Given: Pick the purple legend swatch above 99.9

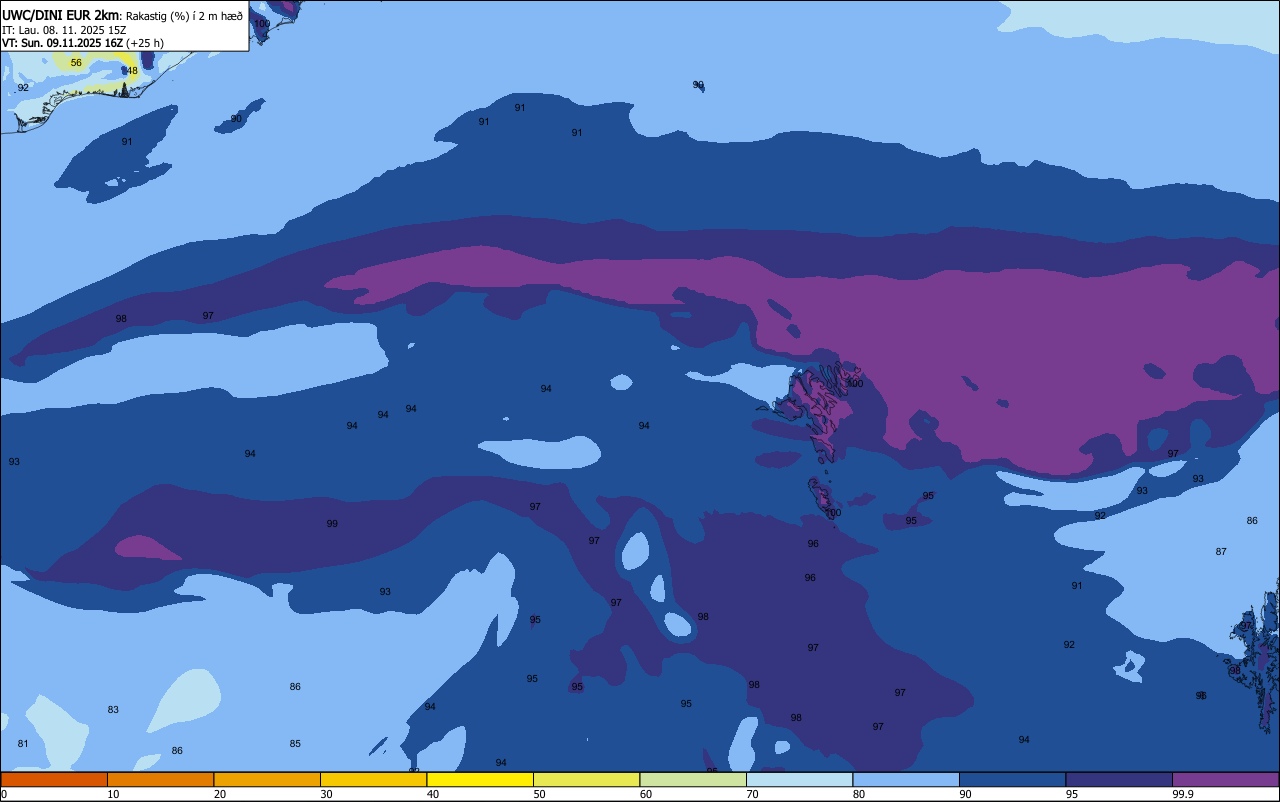Looking at the screenshot, I should pyautogui.click(x=1226, y=779).
